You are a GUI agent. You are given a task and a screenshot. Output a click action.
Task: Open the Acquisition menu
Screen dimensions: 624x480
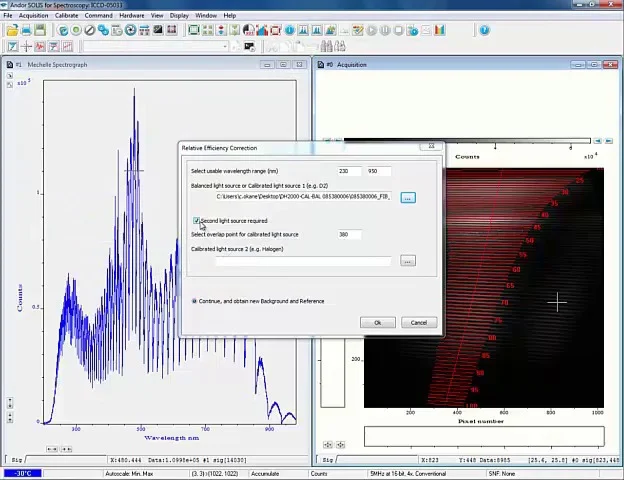click(33, 15)
